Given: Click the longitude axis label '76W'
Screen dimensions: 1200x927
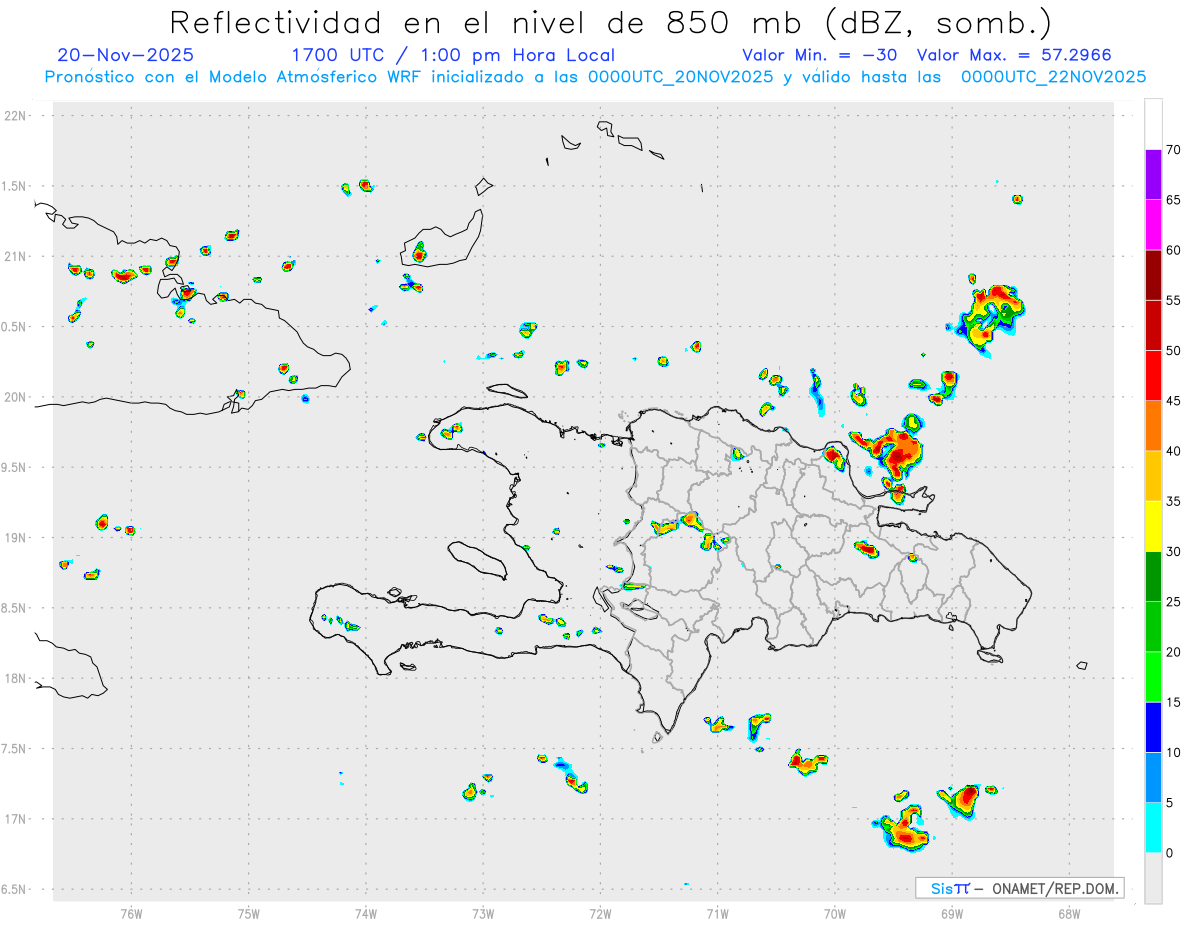Looking at the screenshot, I should pyautogui.click(x=131, y=913).
